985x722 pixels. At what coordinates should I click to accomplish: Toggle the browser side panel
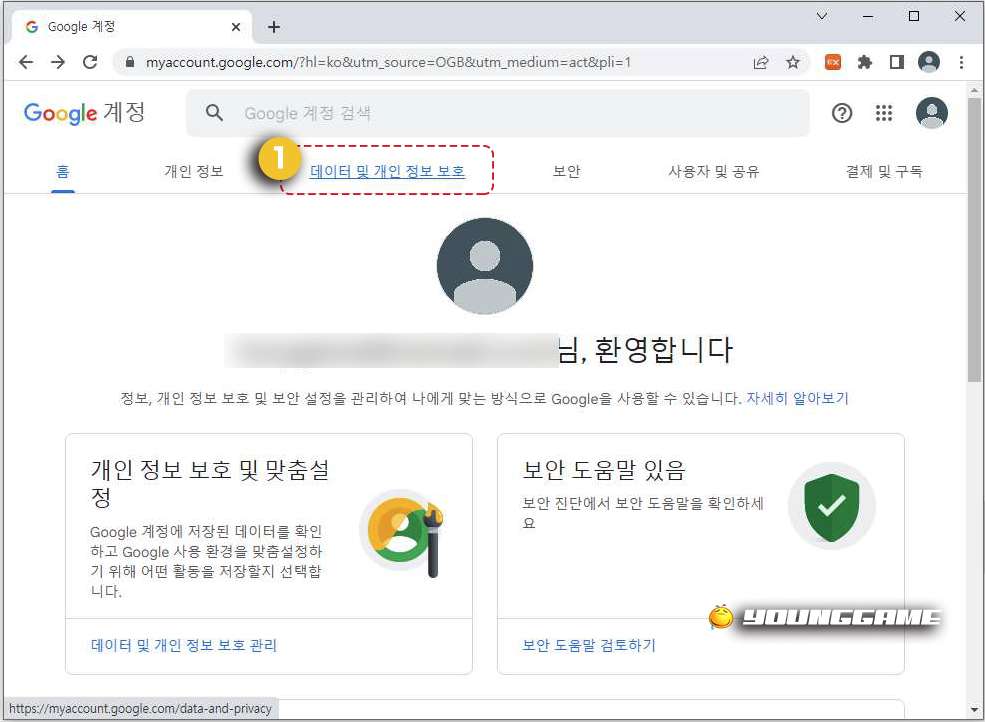896,62
